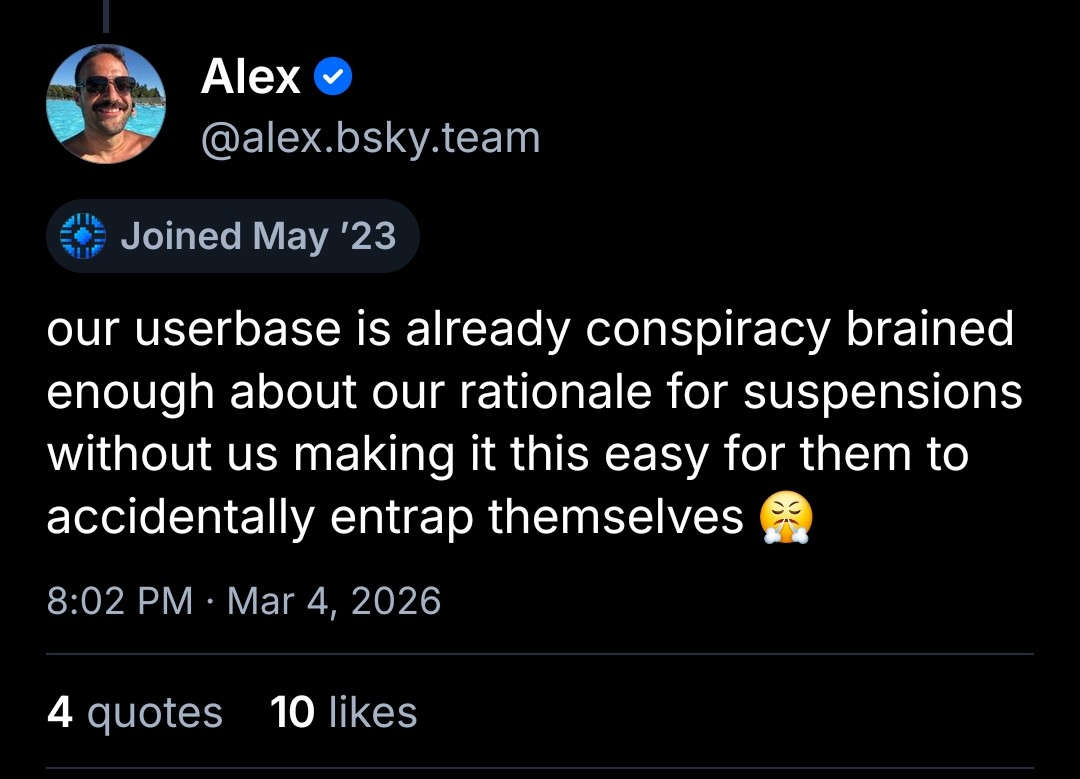Click the Joined May '23 label text

258,237
